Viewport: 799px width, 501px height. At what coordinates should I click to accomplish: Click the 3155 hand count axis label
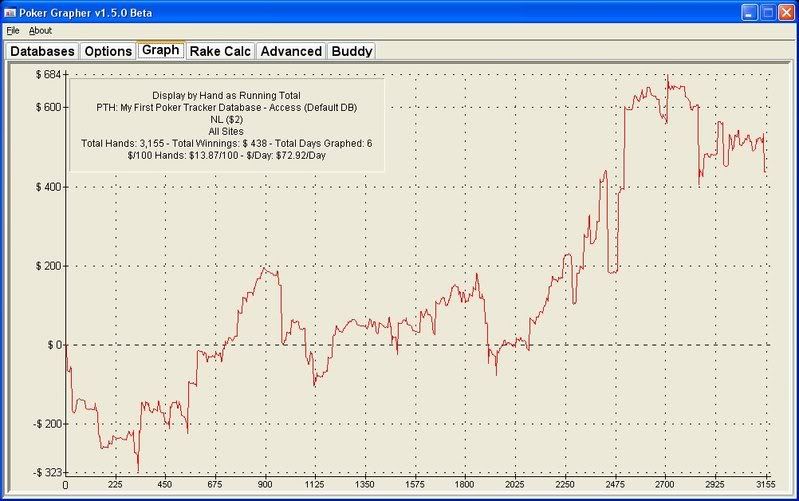pos(764,485)
